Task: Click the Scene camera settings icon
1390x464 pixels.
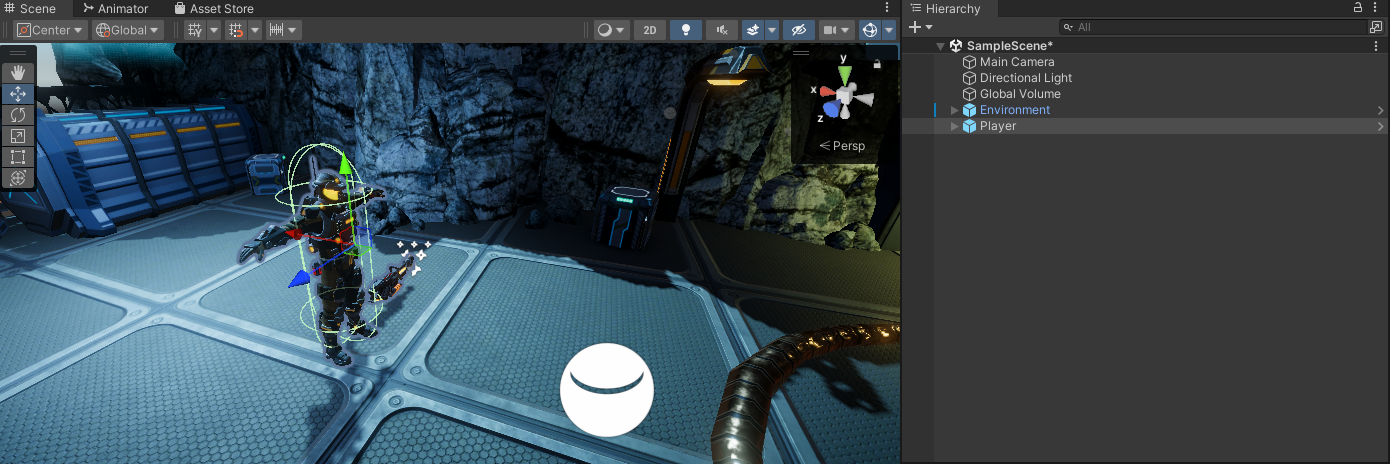Action: pyautogui.click(x=830, y=30)
